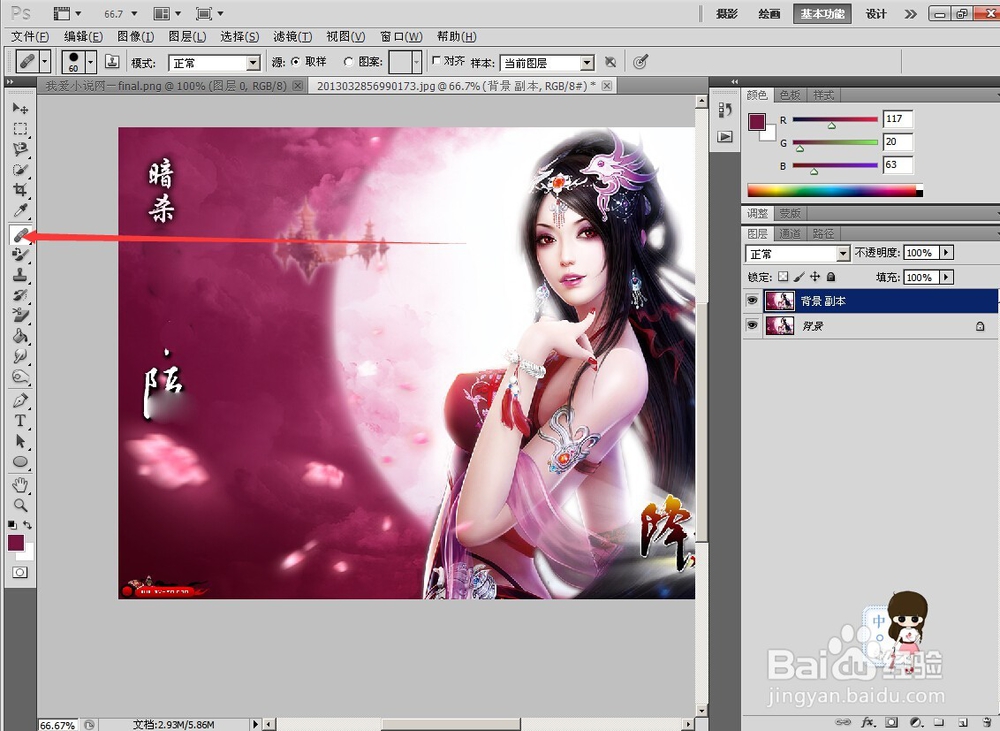Viewport: 1000px width, 731px height.
Task: Open the brush preset picker dropdown
Action: (x=91, y=62)
